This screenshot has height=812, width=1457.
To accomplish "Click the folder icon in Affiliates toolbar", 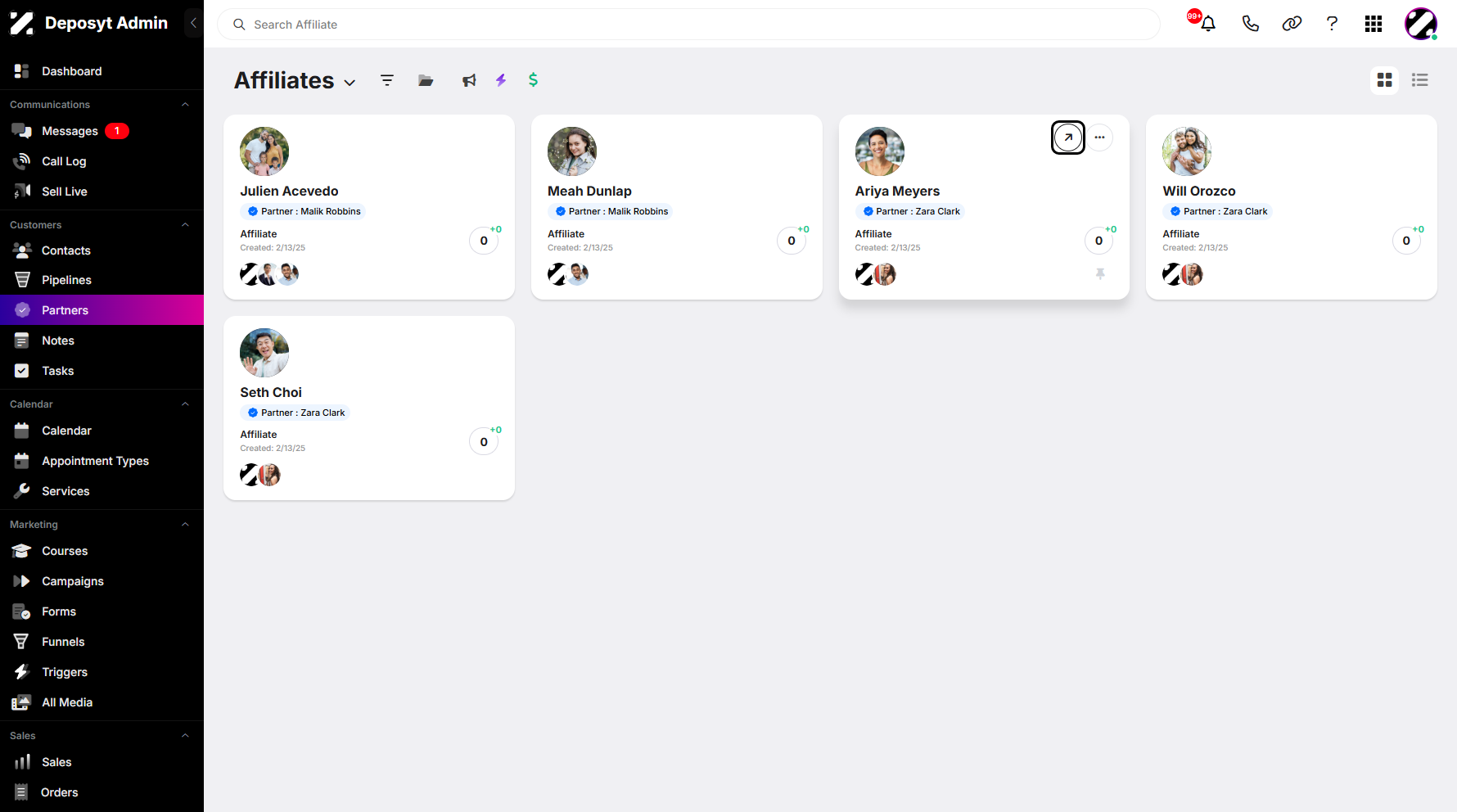I will 426,80.
